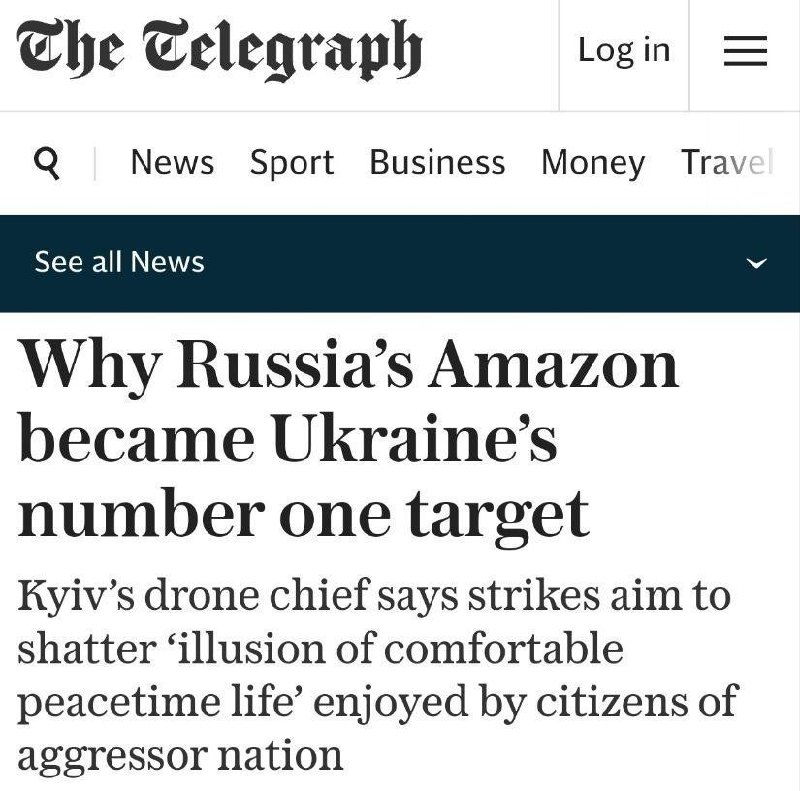
Task: Open the Sport section tab
Action: (292, 163)
